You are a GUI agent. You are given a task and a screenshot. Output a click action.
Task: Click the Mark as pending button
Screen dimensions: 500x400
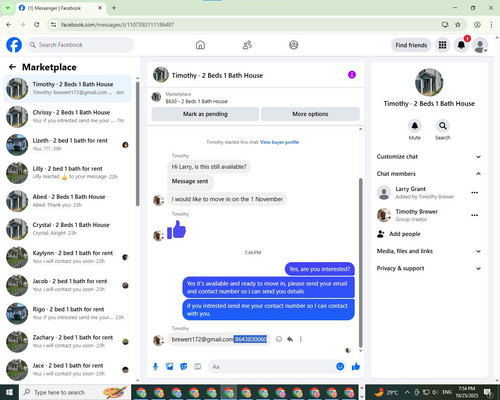[x=205, y=114]
